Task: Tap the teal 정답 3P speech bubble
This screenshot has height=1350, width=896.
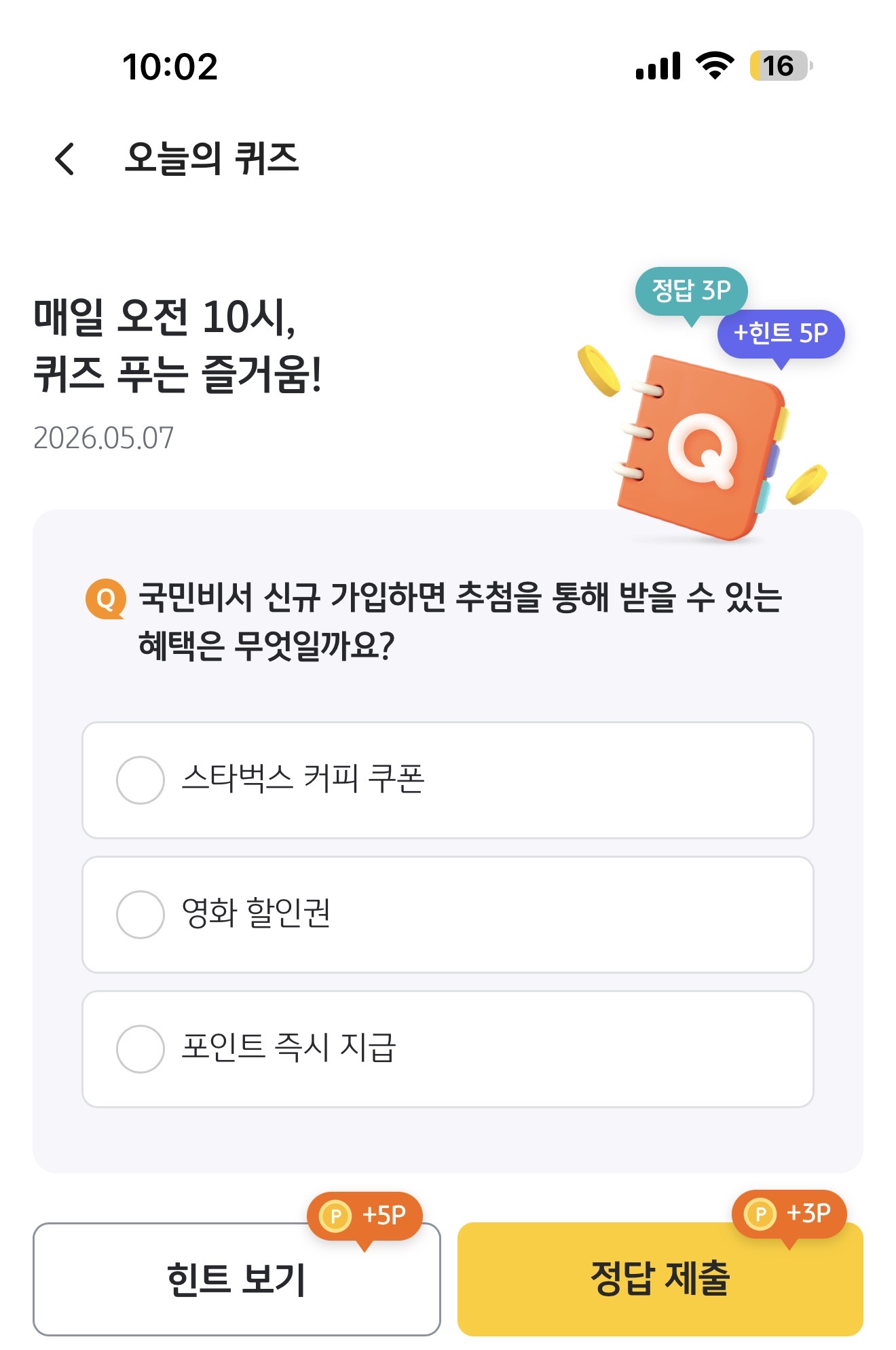Action: coord(691,292)
